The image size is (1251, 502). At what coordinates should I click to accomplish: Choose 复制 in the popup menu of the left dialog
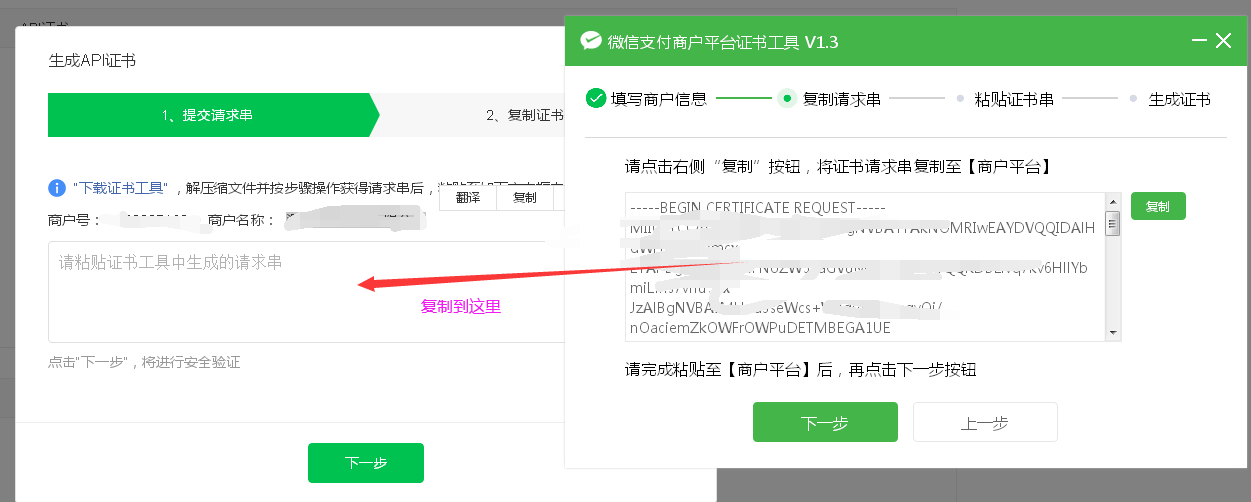tap(524, 197)
